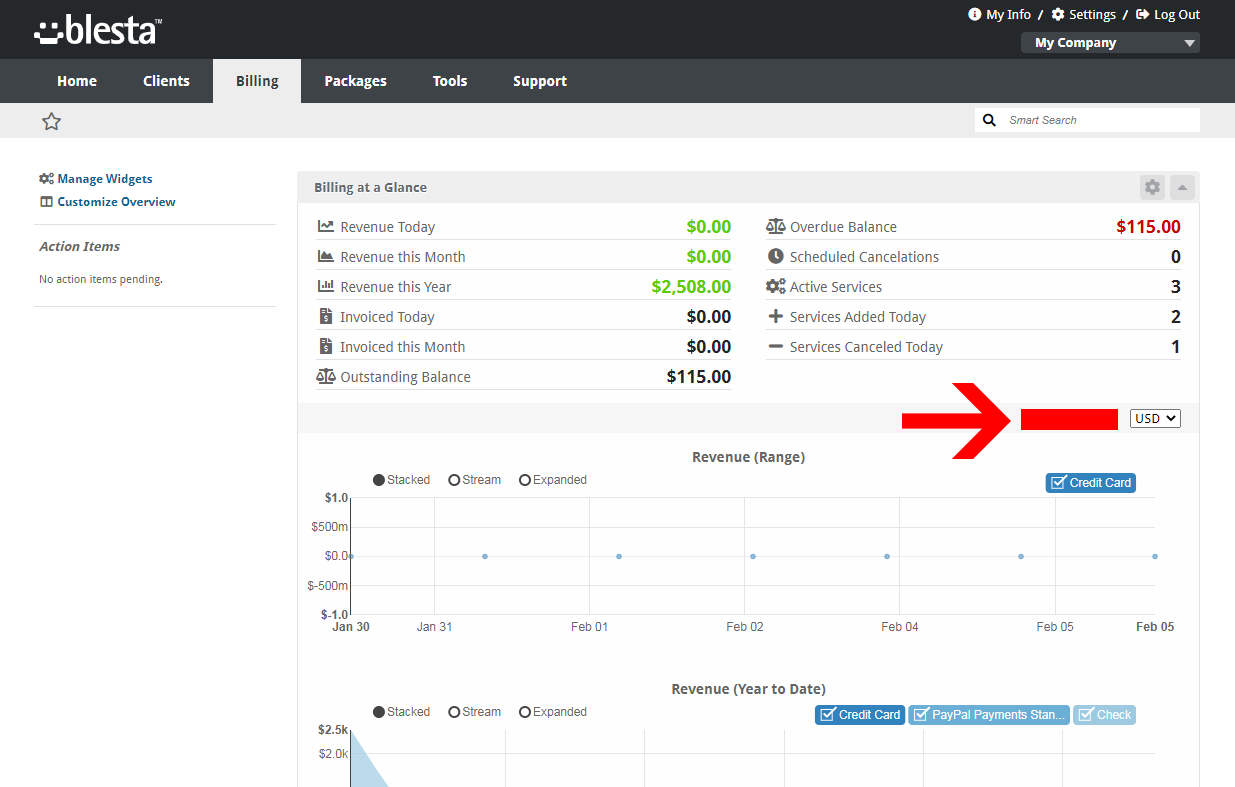Image resolution: width=1235 pixels, height=787 pixels.
Task: Toggle Credit Card in Year to Date legend
Action: [x=860, y=715]
